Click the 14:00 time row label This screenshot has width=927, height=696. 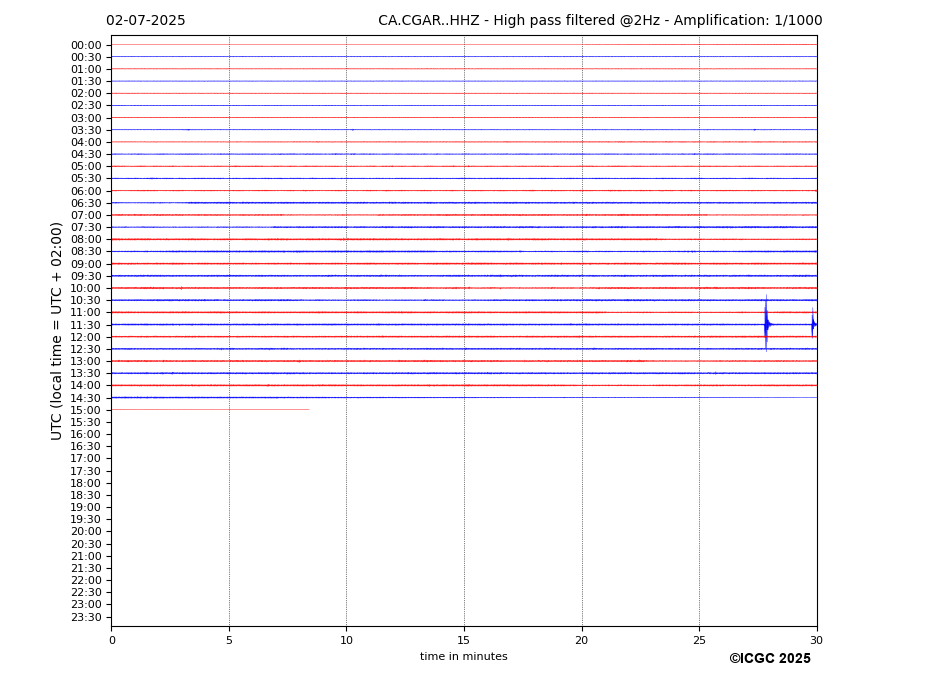point(86,386)
